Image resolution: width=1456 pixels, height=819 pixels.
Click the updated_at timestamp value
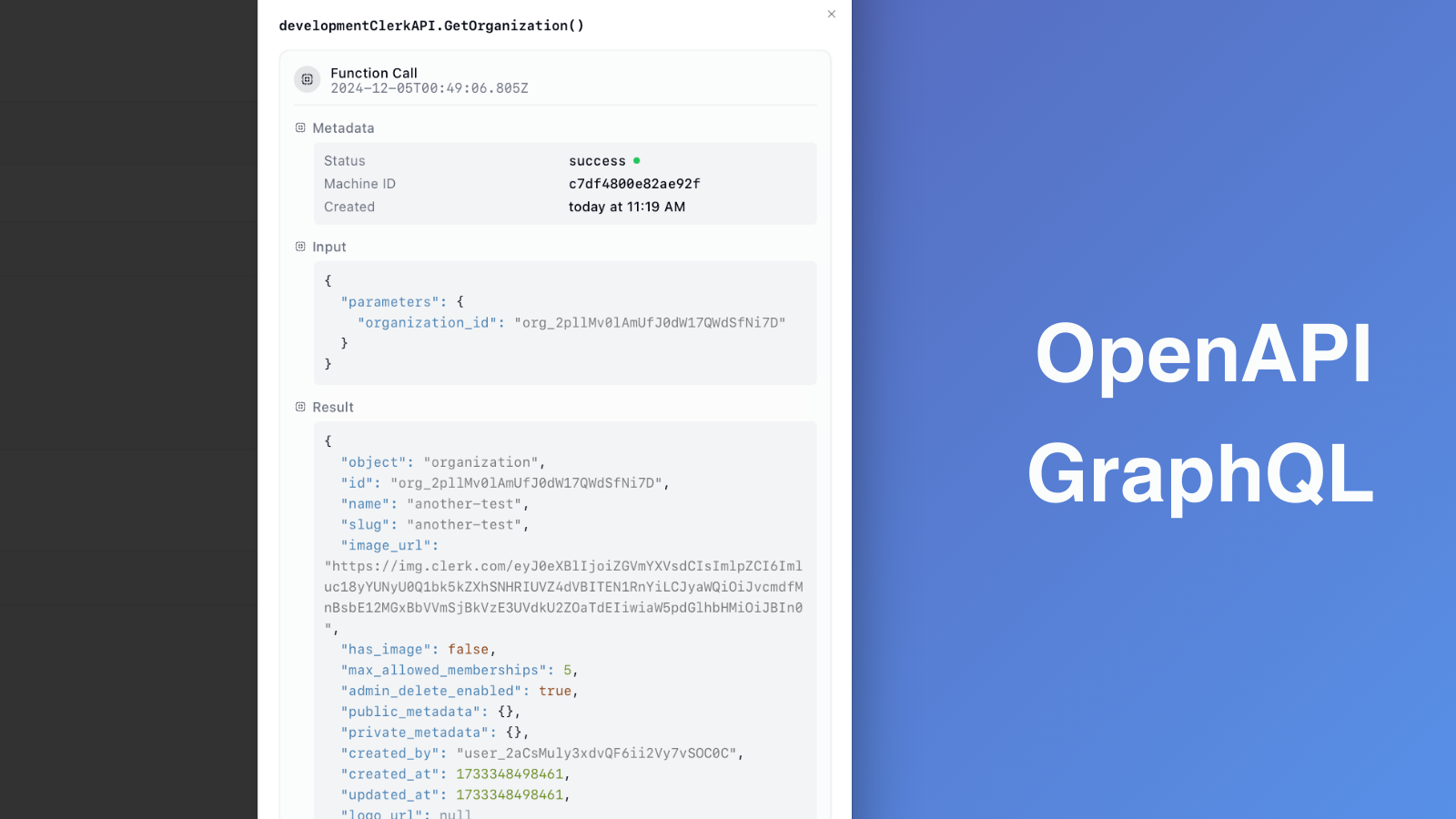click(x=510, y=795)
